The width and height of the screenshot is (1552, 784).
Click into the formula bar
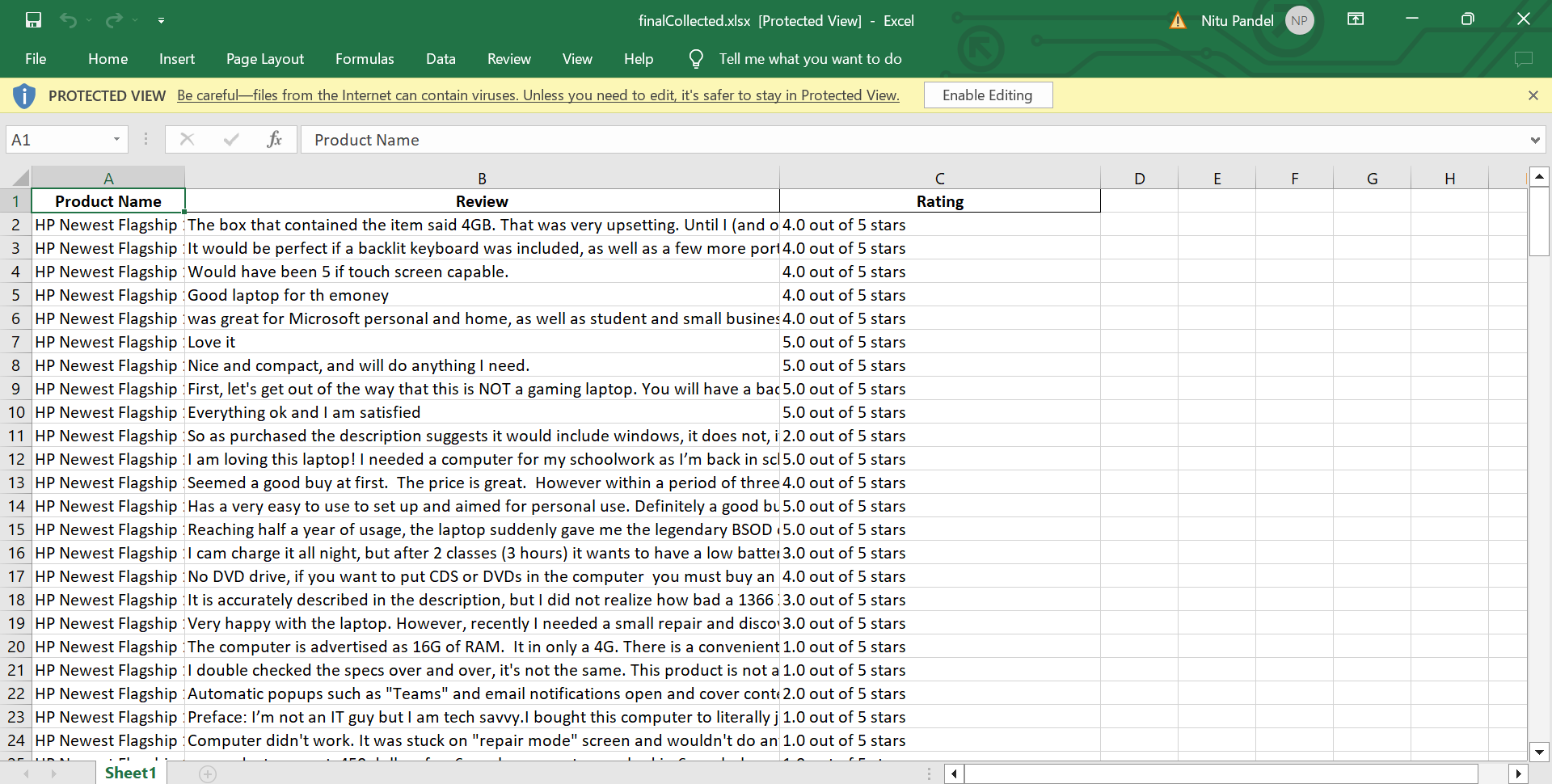(x=913, y=140)
